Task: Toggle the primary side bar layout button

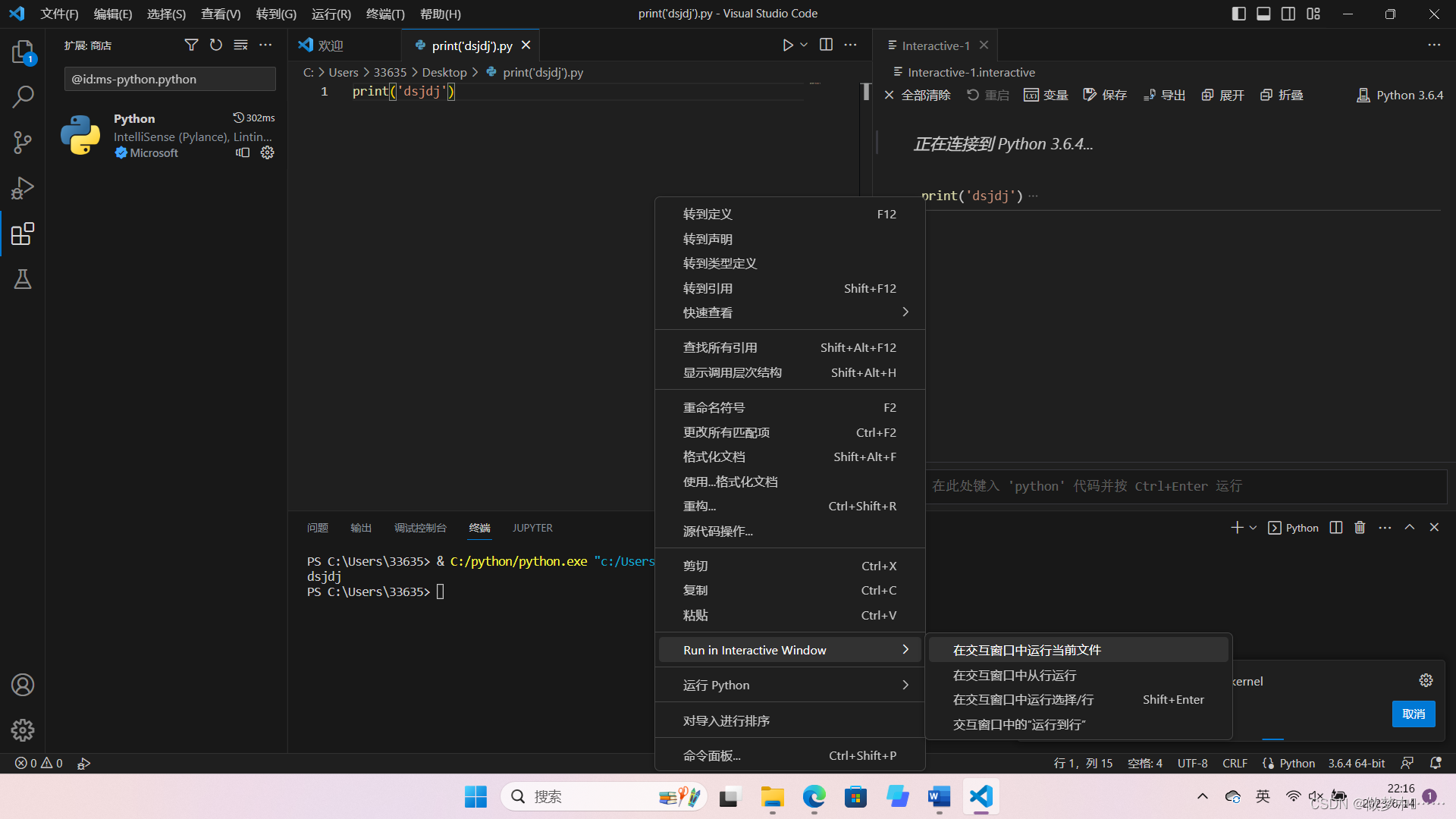Action: coord(1238,14)
